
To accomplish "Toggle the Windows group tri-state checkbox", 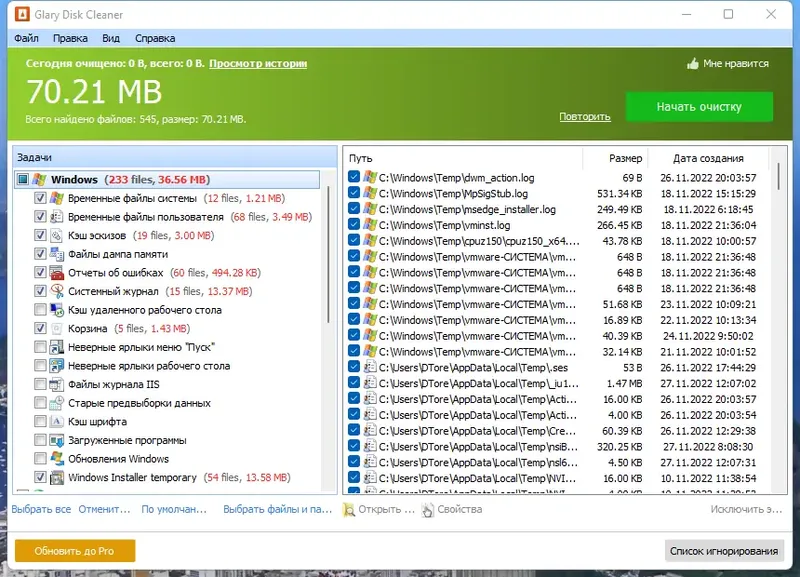I will pos(23,180).
